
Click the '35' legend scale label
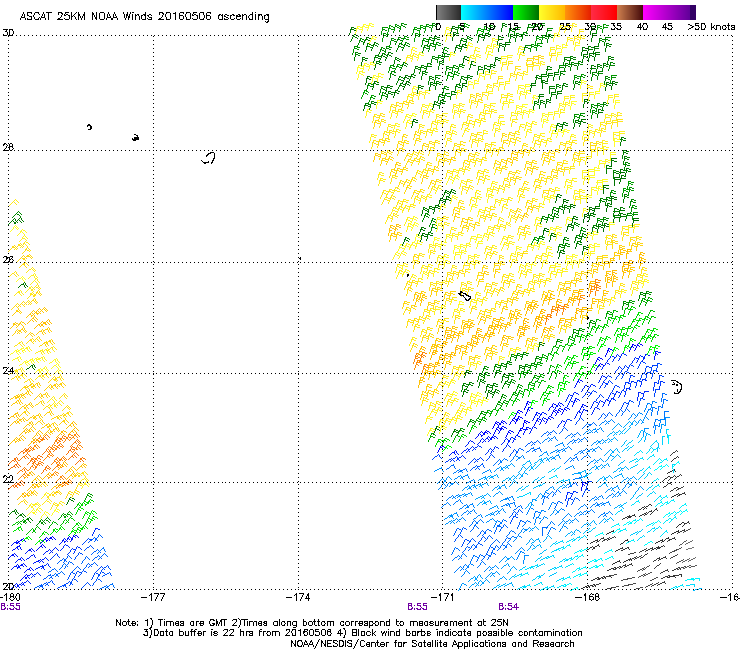616,27
